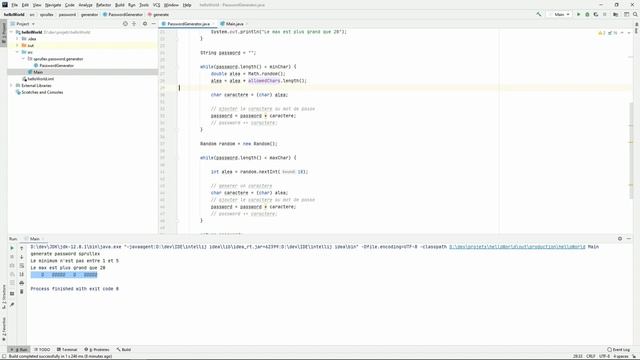Print console output icon
The width and height of the screenshot is (640, 360).
tap(22, 283)
